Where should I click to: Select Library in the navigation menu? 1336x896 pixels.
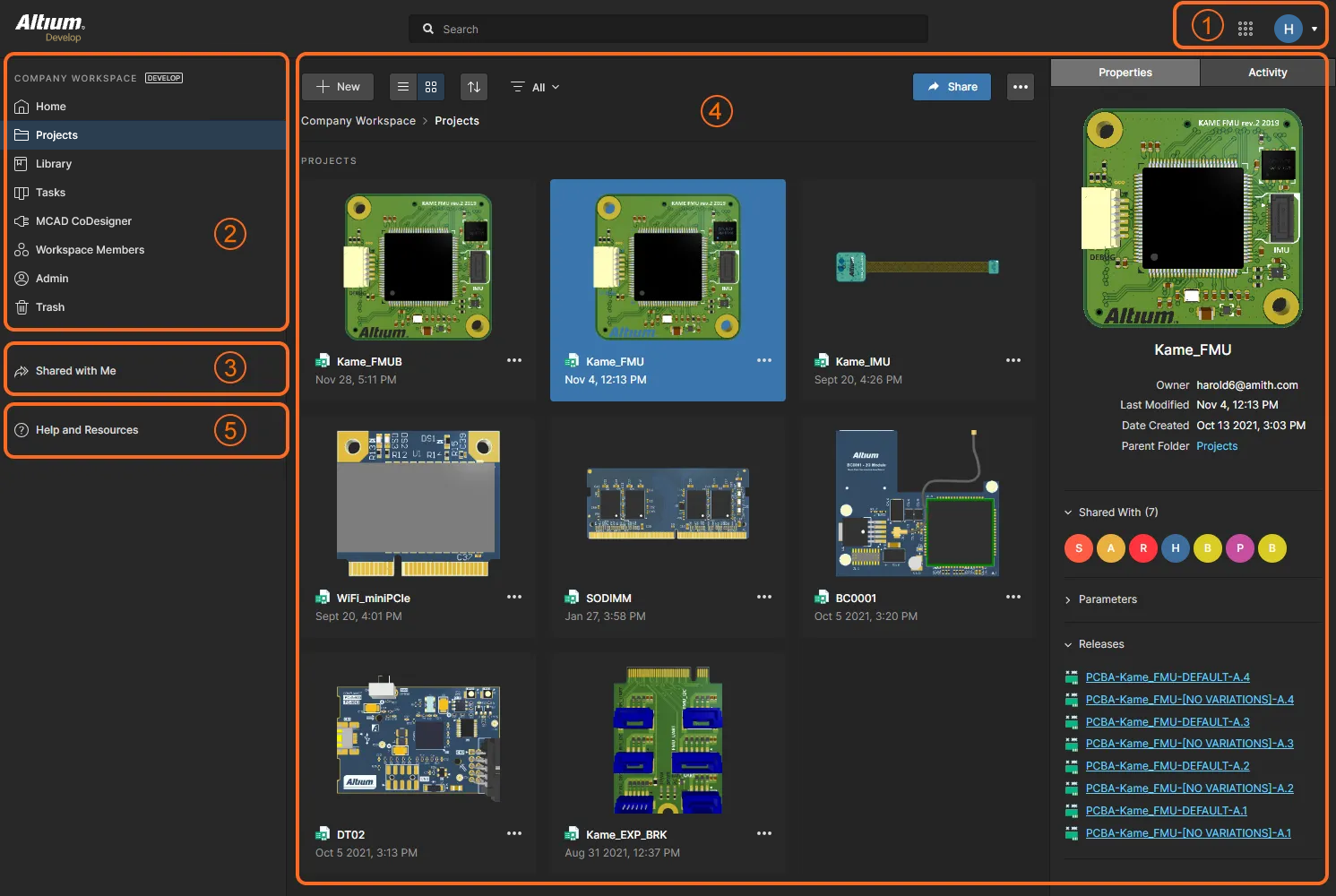pyautogui.click(x=54, y=164)
